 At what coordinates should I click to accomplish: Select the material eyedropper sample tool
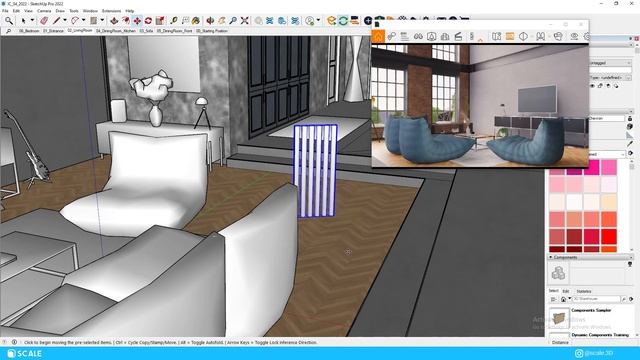coord(630,144)
